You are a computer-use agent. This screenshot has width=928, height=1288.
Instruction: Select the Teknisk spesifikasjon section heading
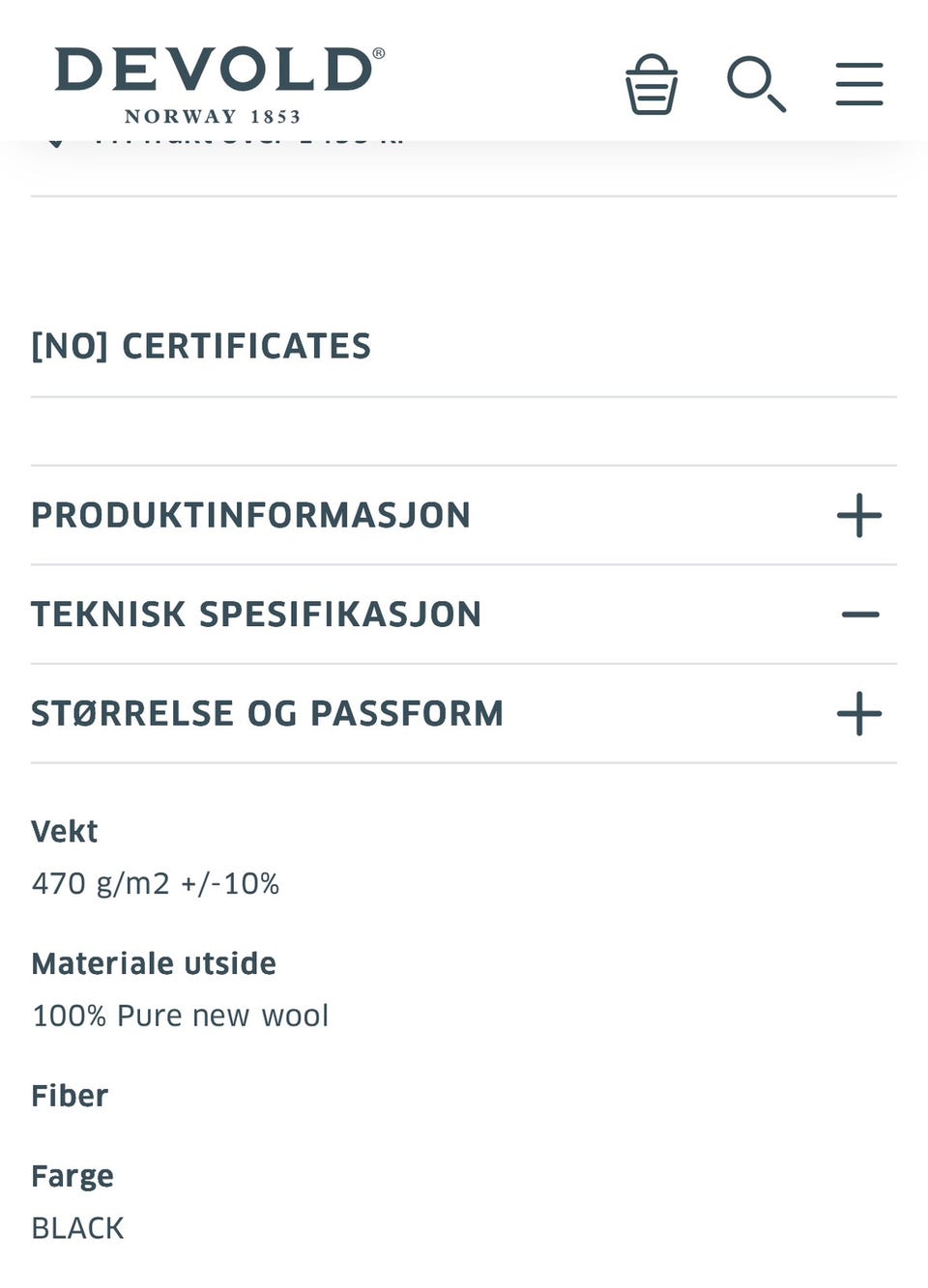(x=256, y=615)
